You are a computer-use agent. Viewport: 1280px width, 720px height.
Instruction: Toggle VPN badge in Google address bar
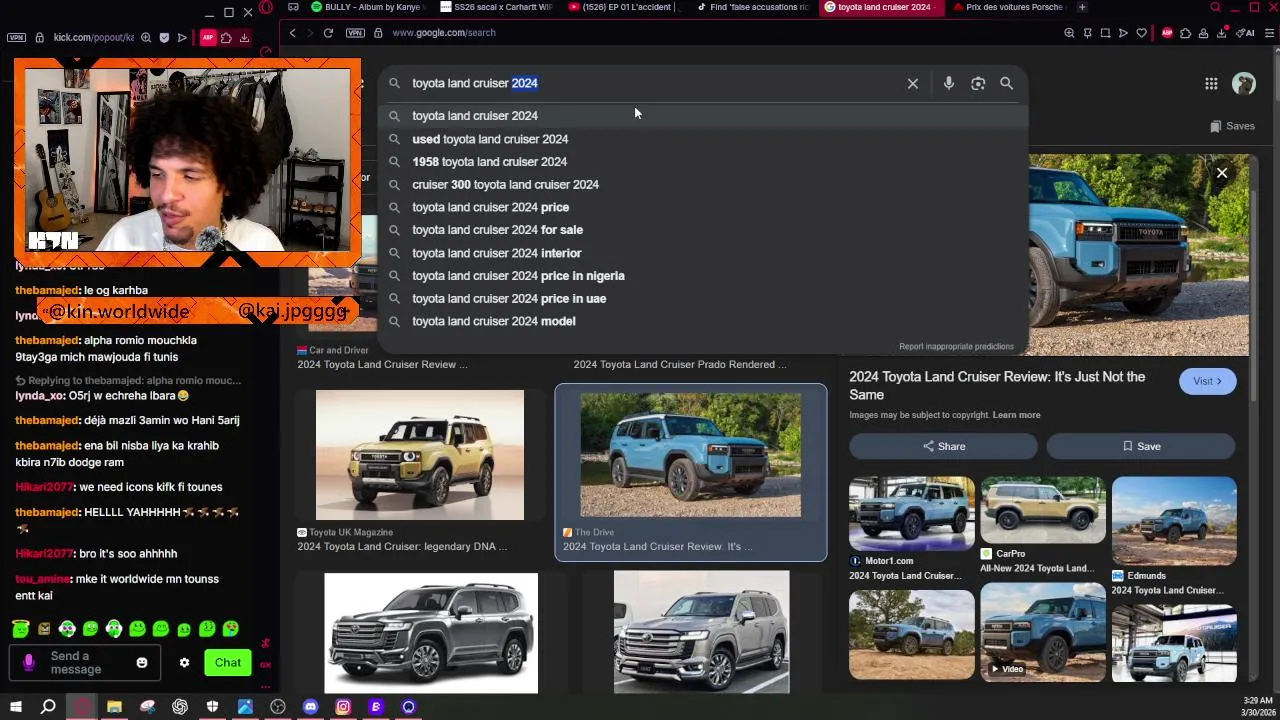tap(355, 33)
